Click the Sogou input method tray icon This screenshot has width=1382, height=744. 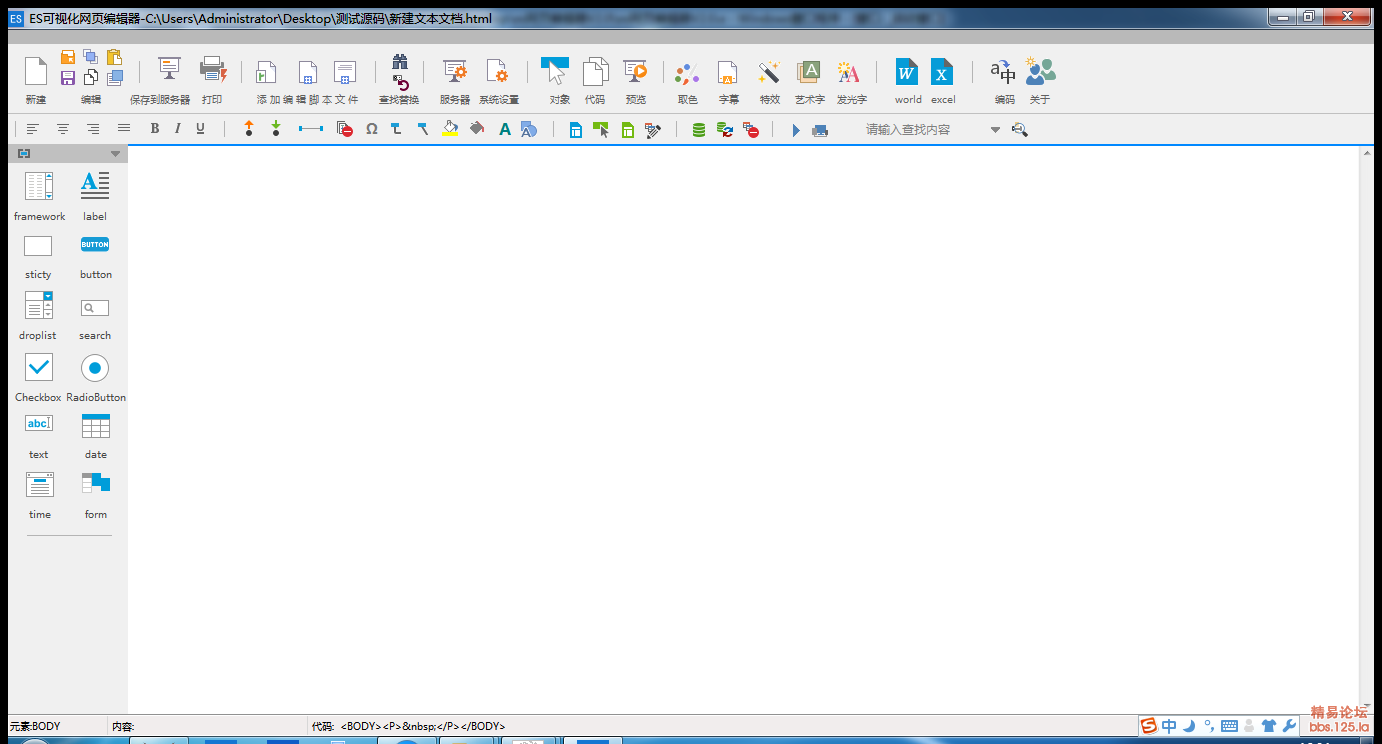(1149, 726)
